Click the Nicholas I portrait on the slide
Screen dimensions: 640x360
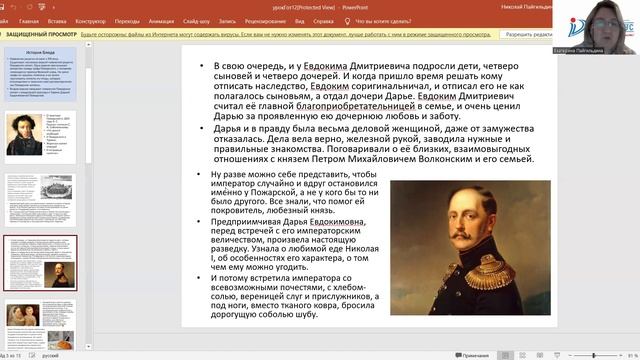(470, 247)
